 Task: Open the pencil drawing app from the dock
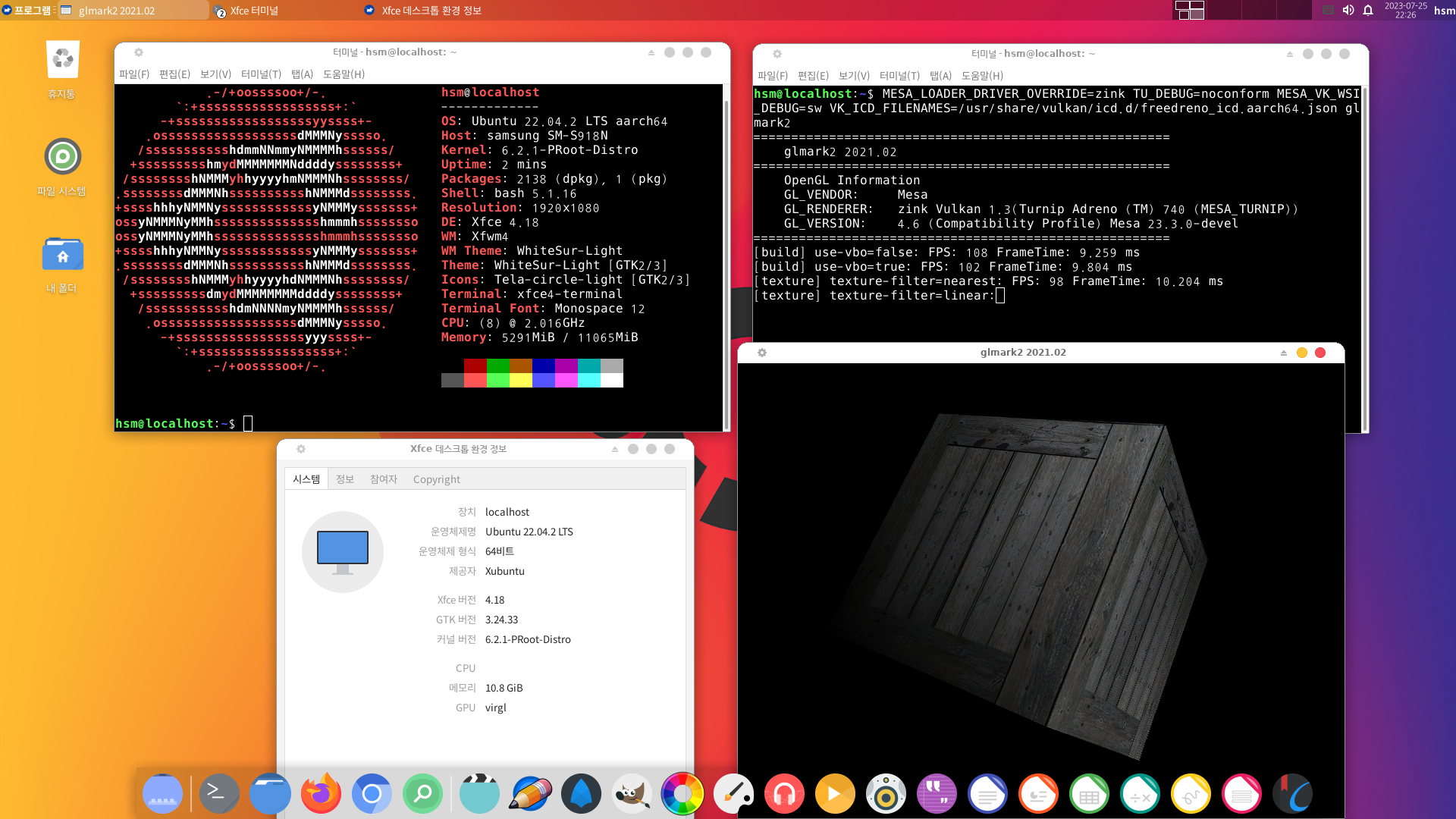pos(530,794)
